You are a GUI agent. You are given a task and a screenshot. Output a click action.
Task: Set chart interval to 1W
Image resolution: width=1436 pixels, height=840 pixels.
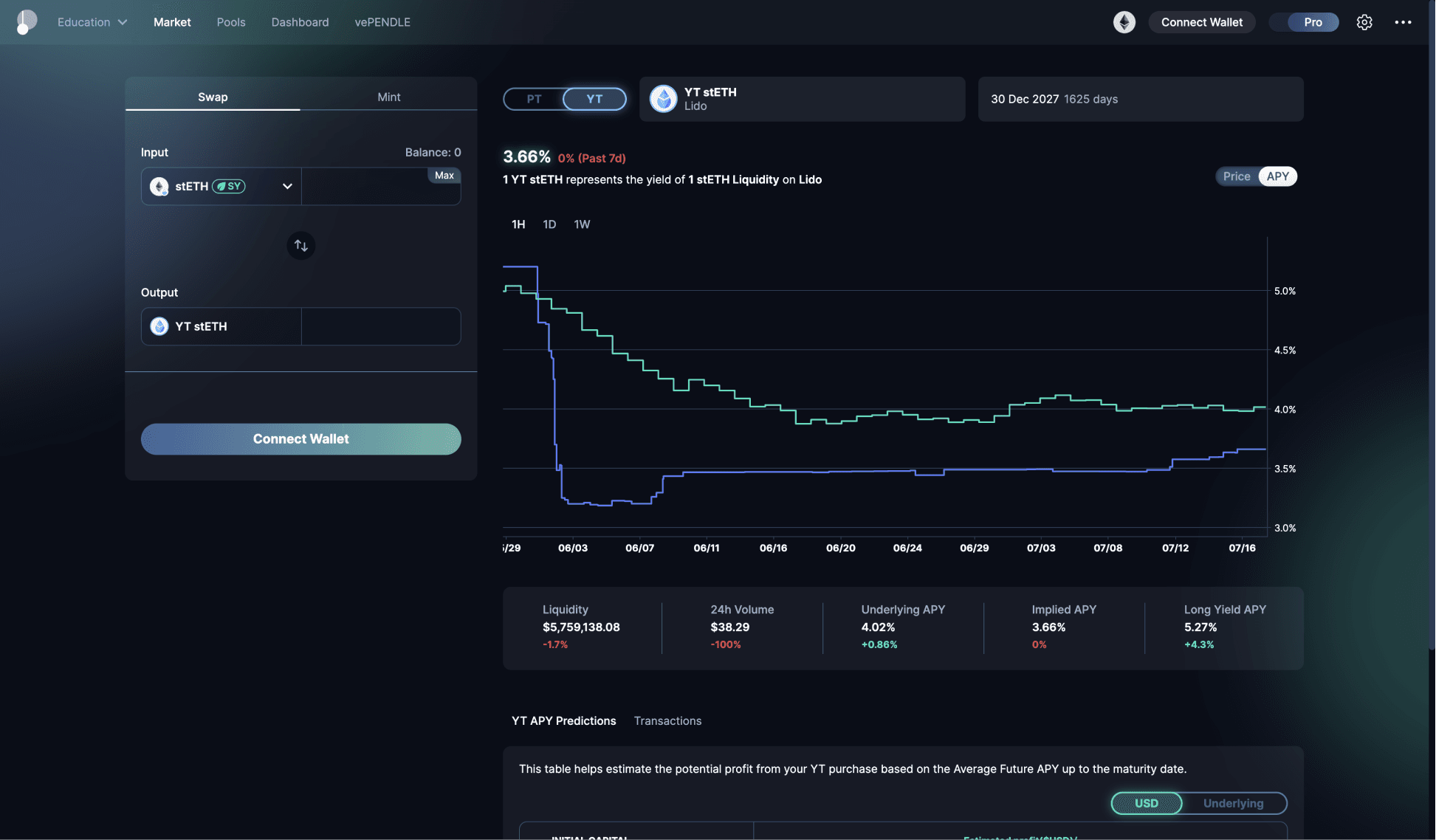(x=582, y=224)
